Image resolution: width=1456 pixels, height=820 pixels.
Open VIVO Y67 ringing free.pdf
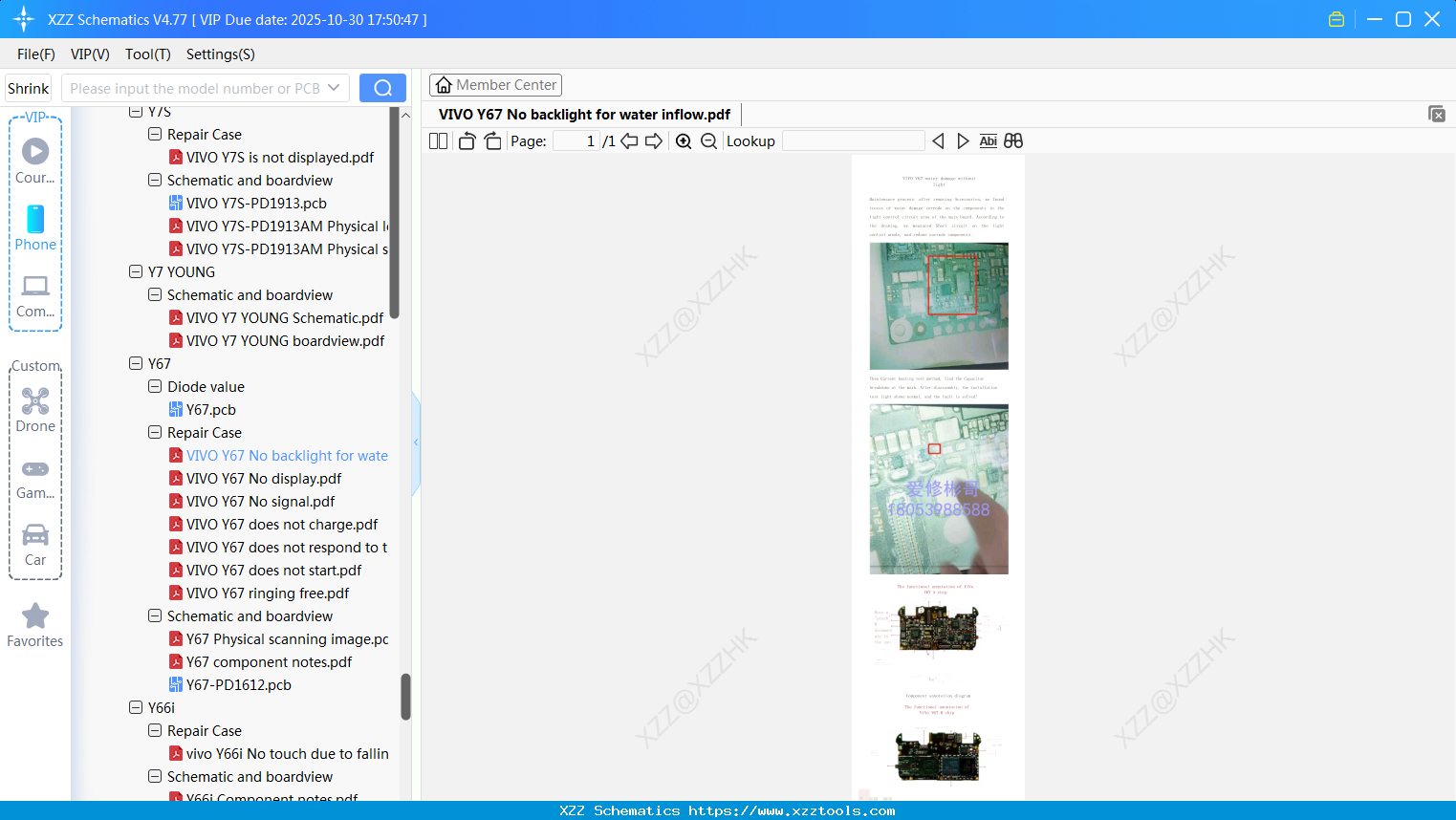[x=268, y=593]
